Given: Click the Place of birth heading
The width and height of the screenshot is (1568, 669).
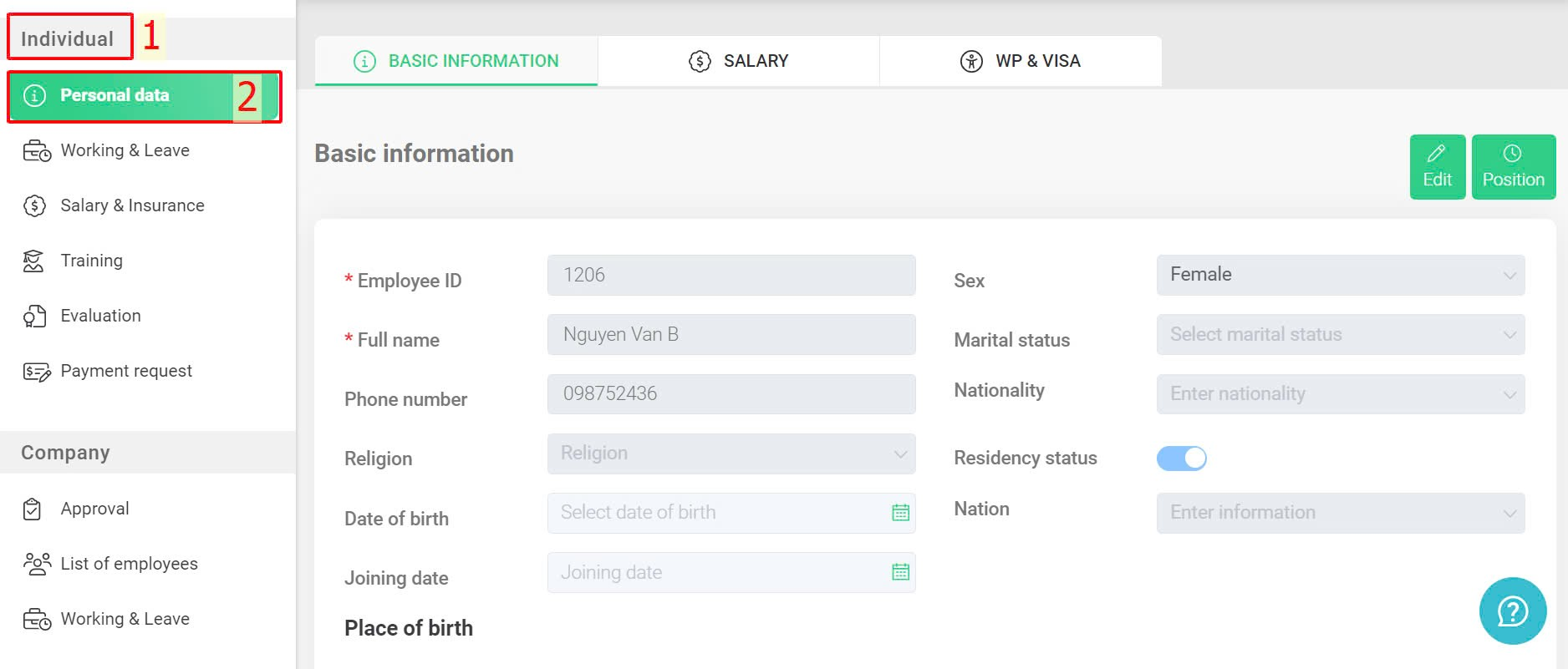Looking at the screenshot, I should [x=409, y=628].
